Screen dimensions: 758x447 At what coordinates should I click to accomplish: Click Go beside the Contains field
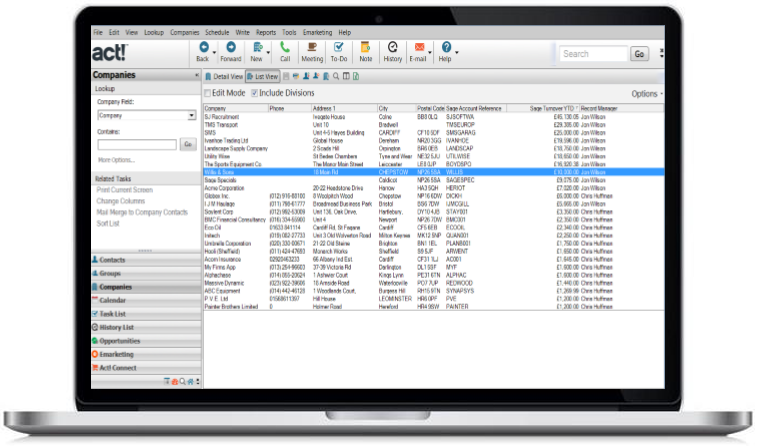188,144
